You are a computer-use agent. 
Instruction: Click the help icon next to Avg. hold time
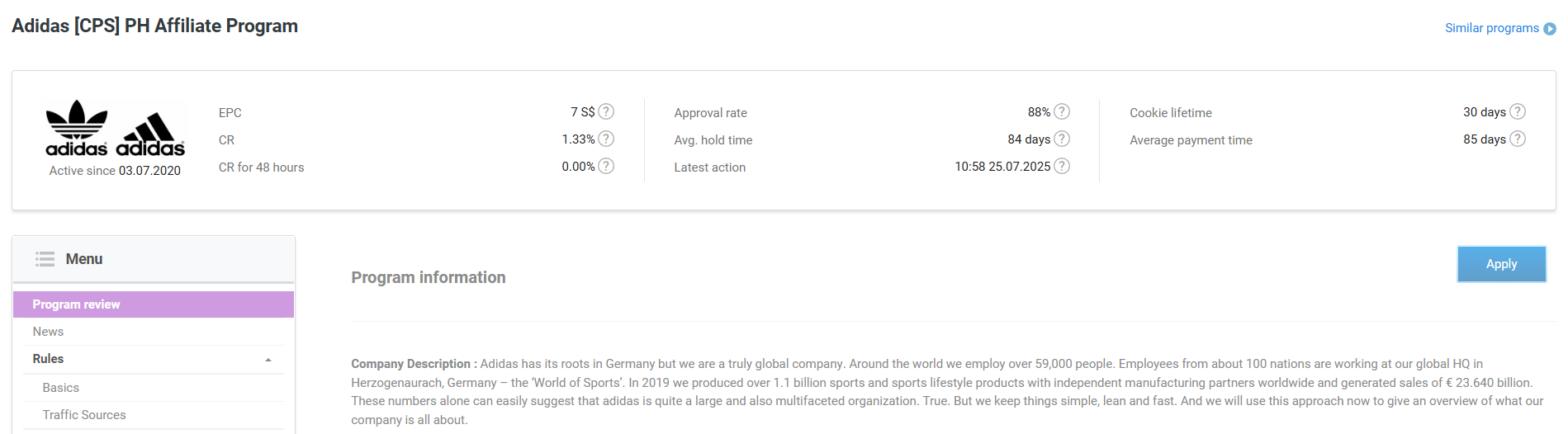[x=1062, y=139]
